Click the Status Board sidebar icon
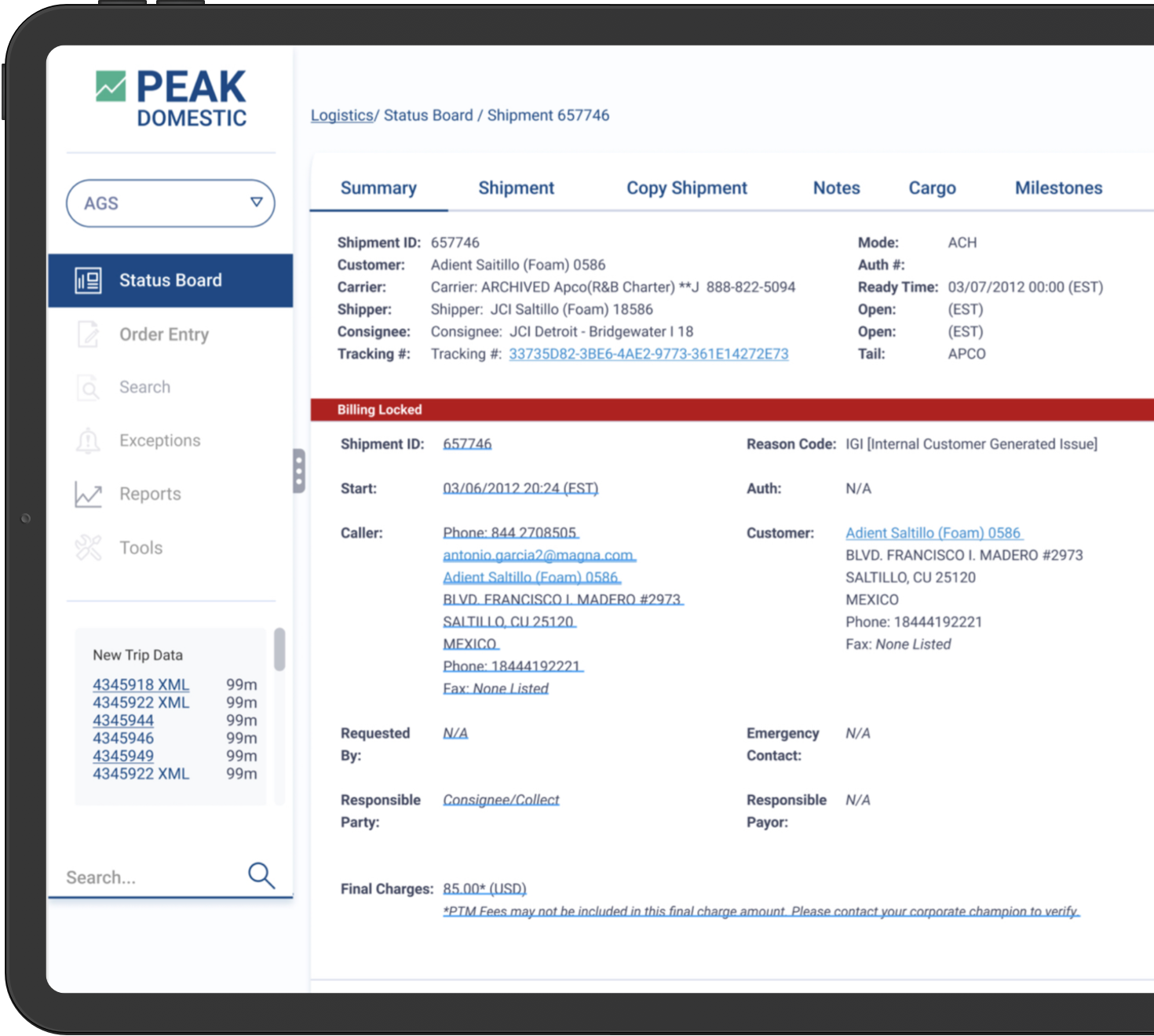This screenshot has width=1154, height=1036. (x=88, y=280)
